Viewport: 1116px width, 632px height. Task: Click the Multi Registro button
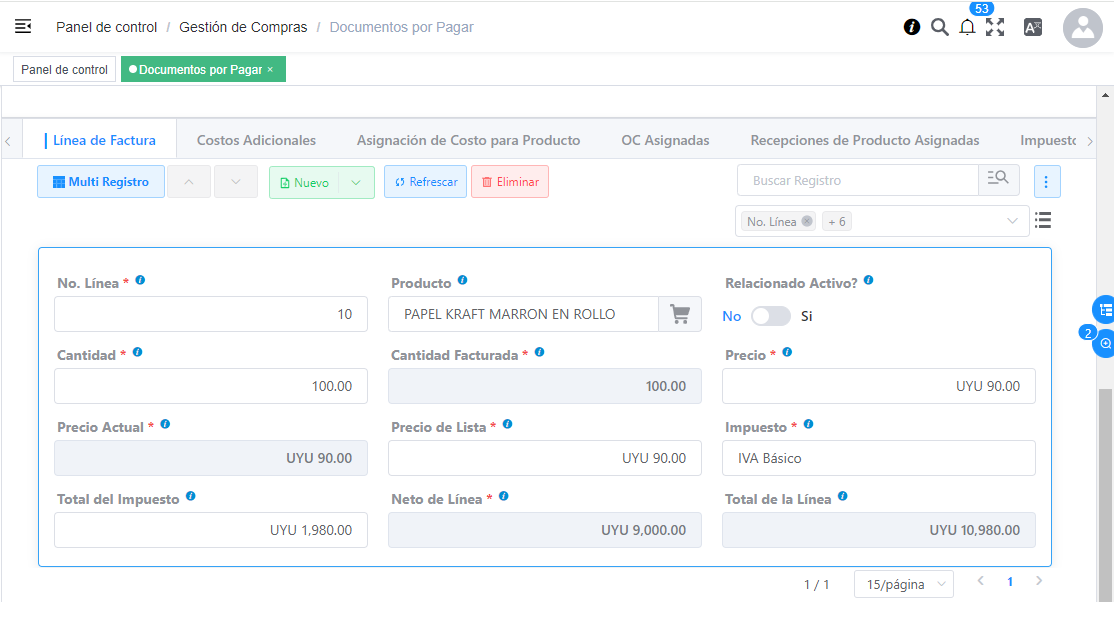(101, 182)
